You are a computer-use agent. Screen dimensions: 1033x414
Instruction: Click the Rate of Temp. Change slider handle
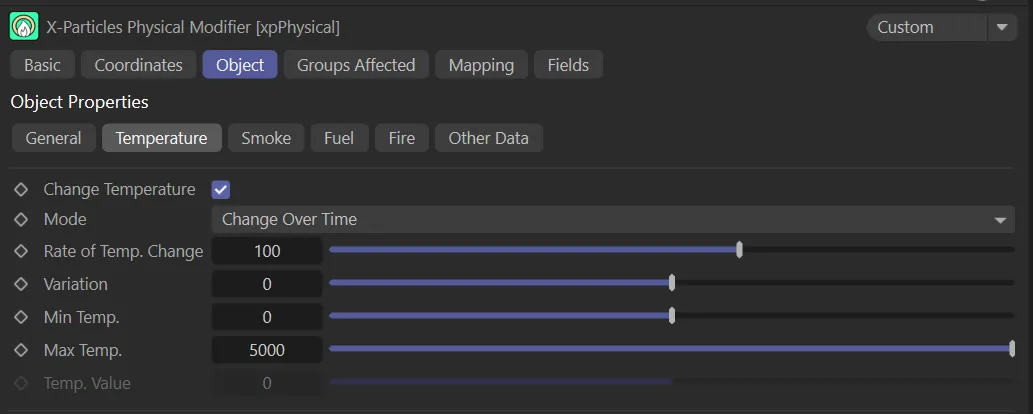coord(739,250)
